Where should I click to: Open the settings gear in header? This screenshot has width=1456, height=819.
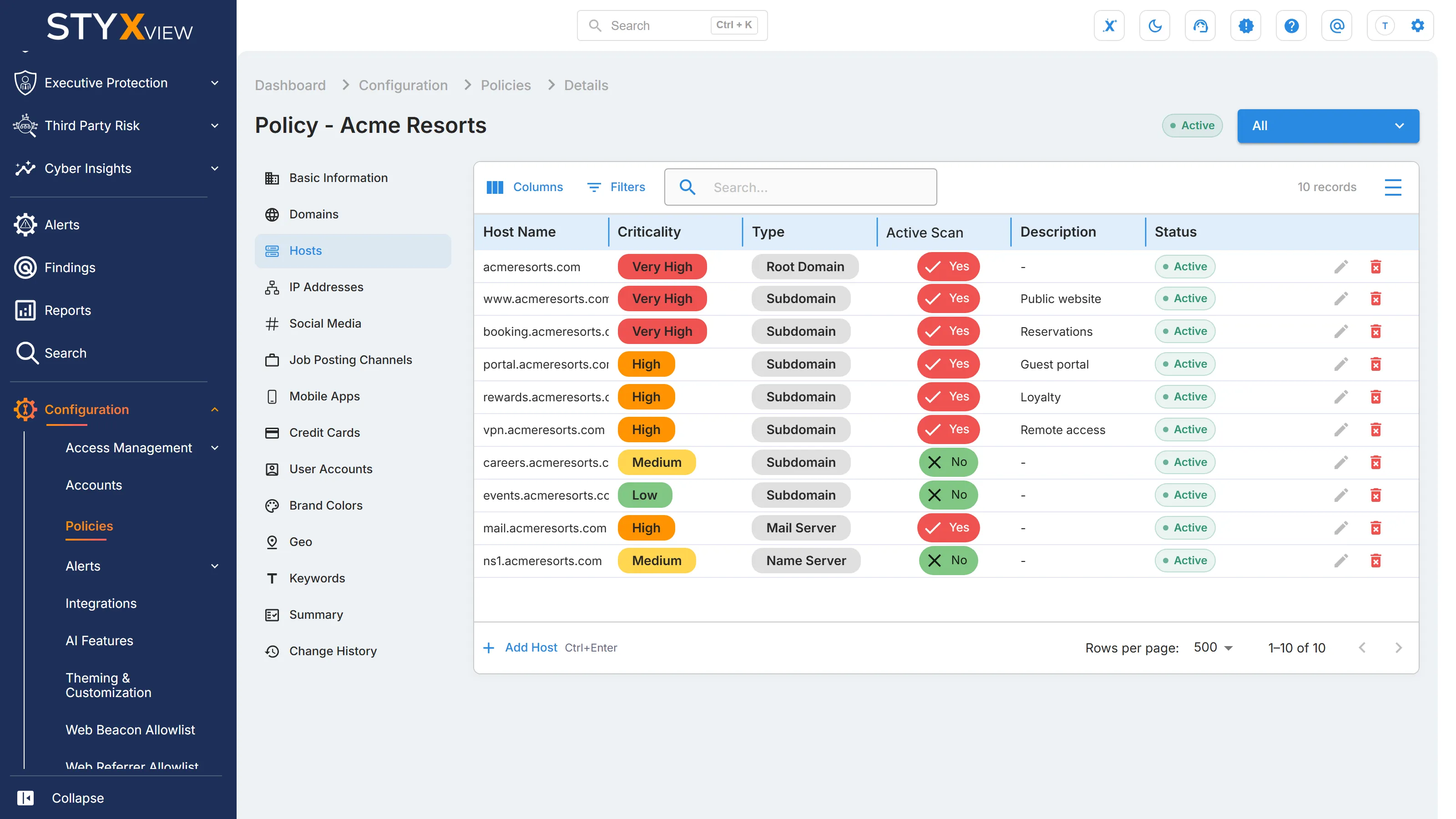[1418, 25]
